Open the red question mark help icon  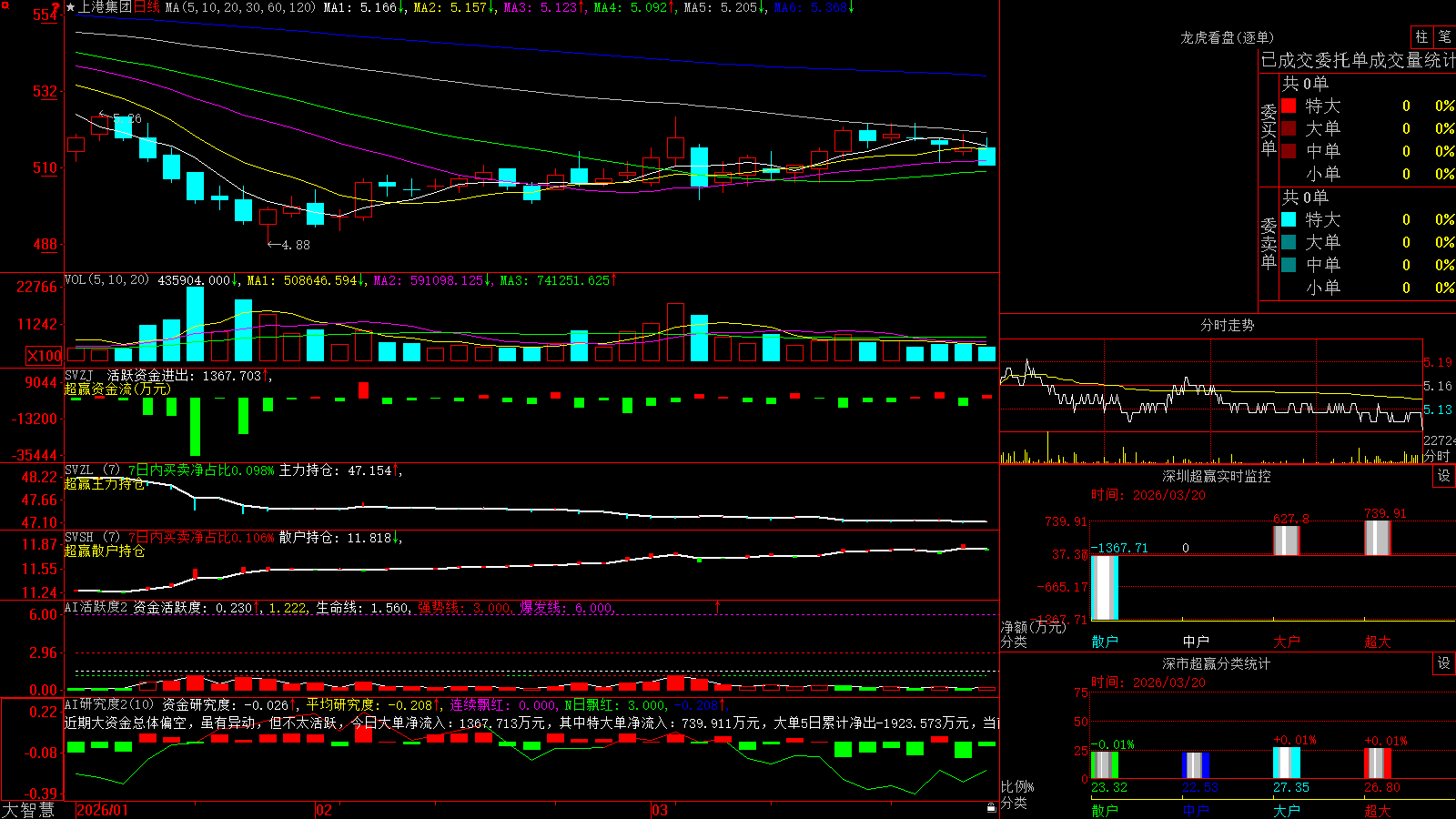tap(56, 8)
